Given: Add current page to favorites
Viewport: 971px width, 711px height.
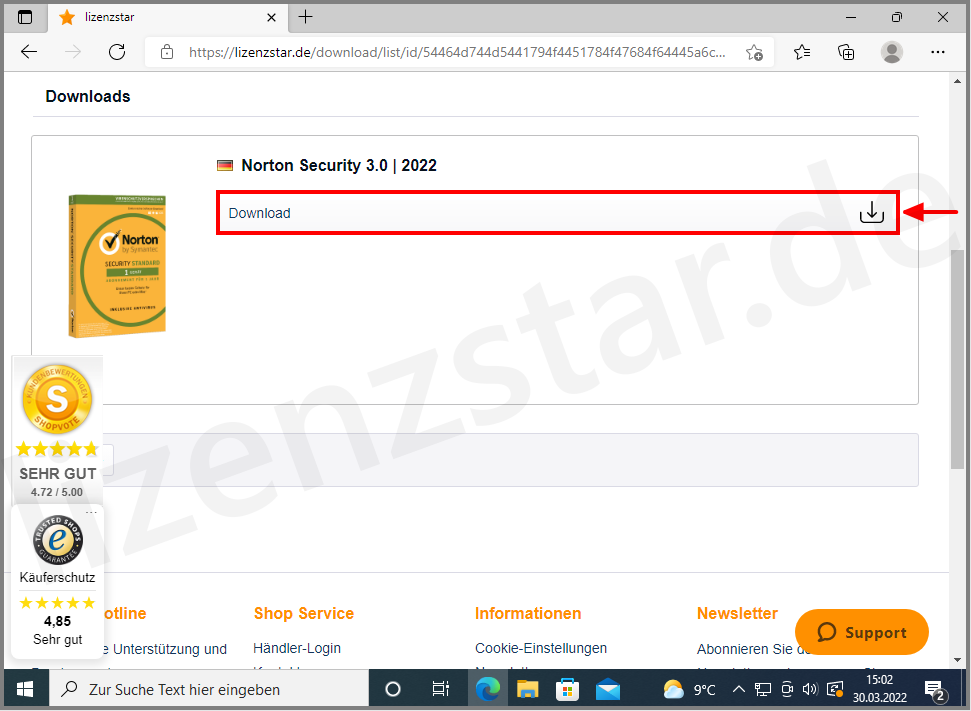Looking at the screenshot, I should pos(755,52).
